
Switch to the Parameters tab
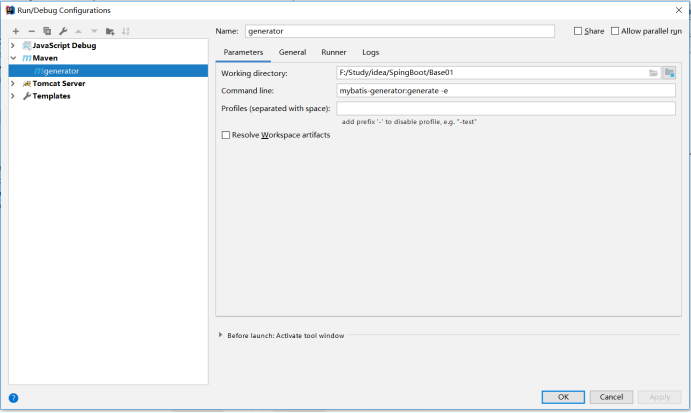click(x=243, y=52)
